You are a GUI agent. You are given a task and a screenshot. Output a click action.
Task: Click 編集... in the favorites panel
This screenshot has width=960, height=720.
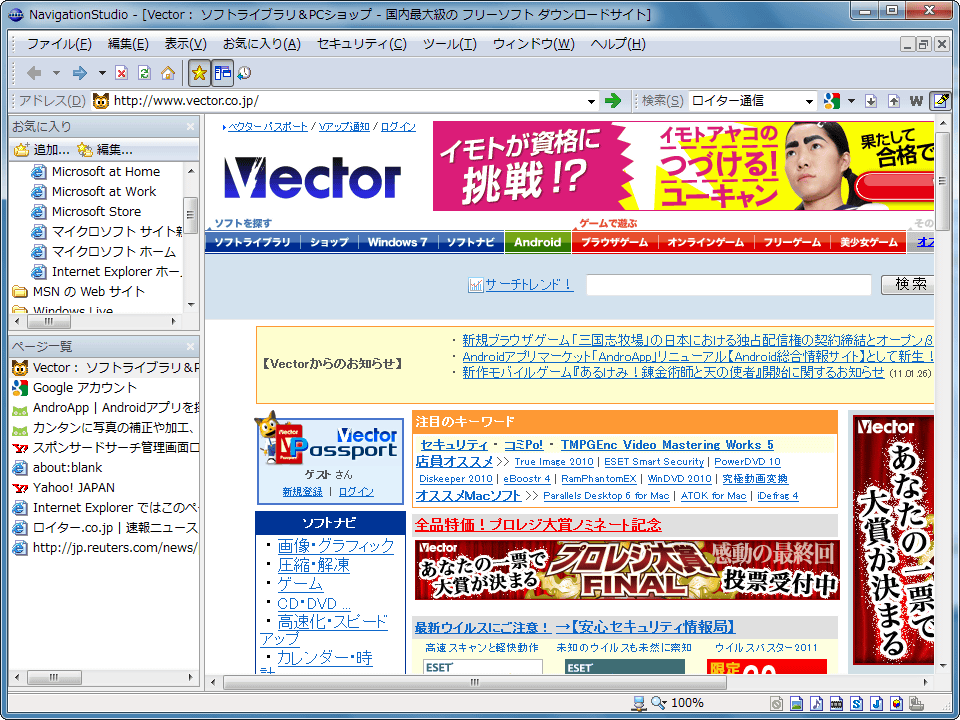(x=105, y=150)
